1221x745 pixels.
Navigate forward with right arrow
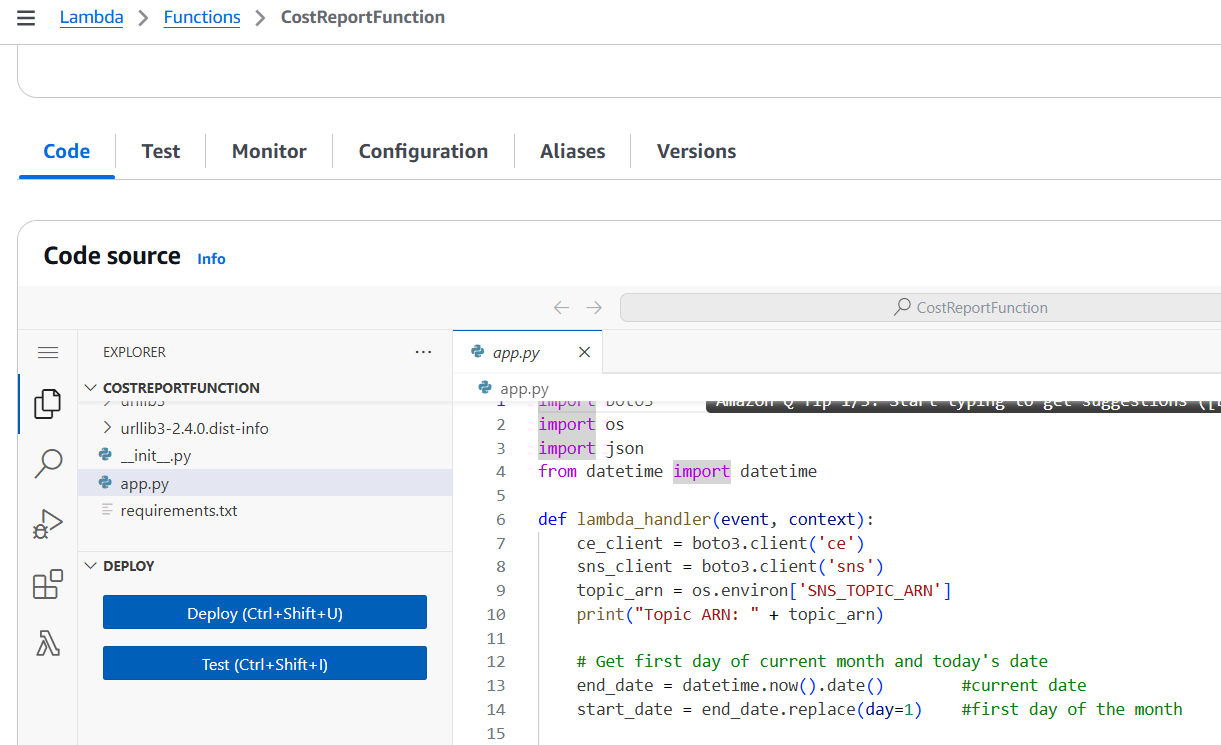tap(594, 308)
